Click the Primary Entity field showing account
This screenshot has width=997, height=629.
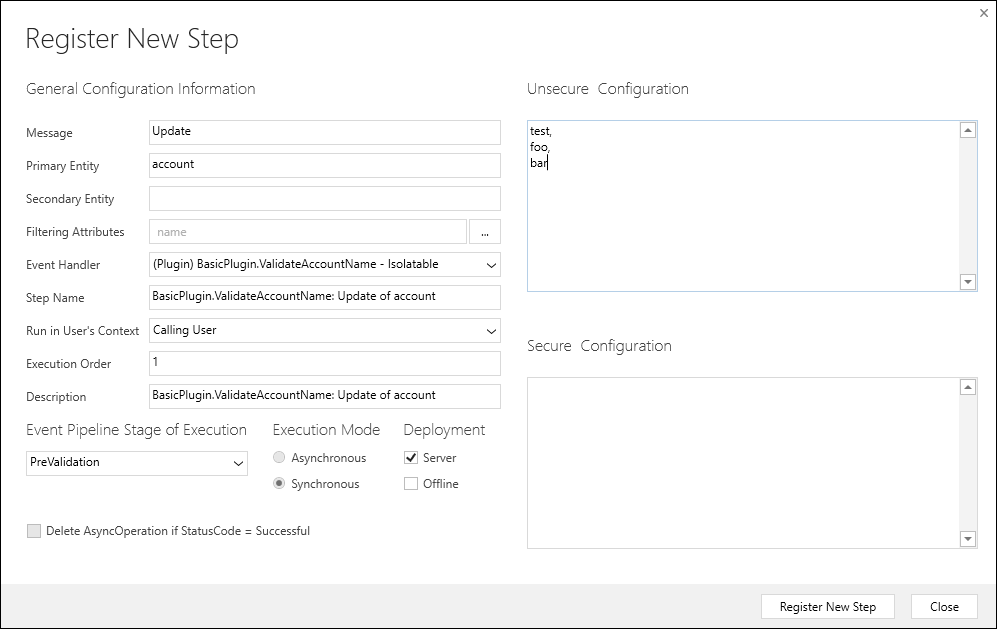point(322,164)
